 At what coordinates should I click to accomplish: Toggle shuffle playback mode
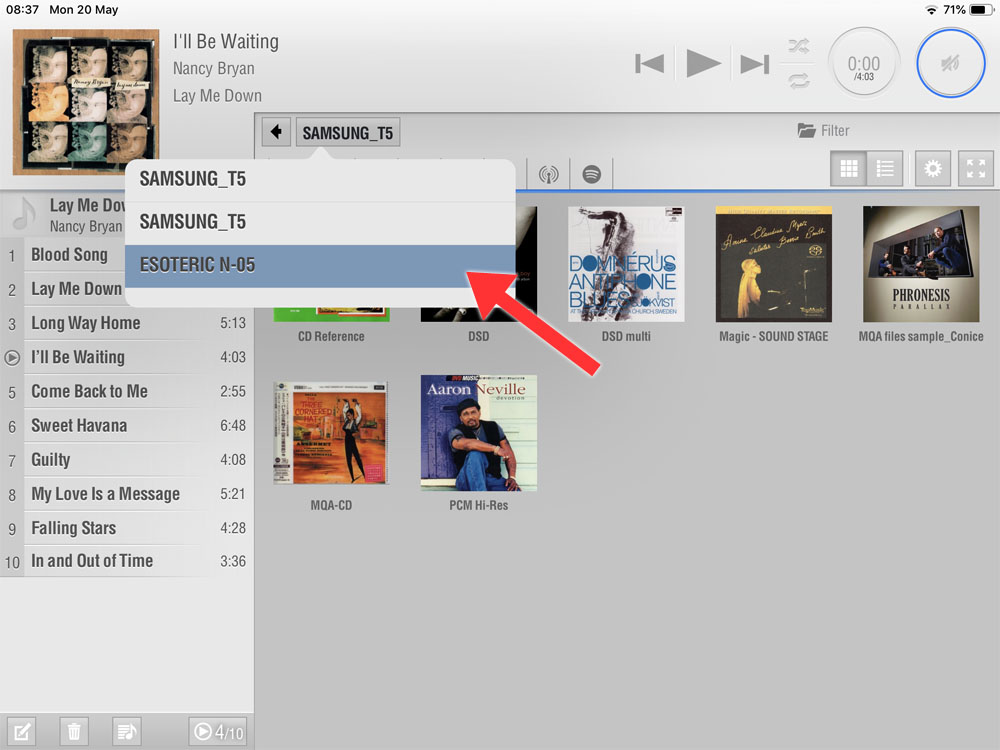point(797,45)
